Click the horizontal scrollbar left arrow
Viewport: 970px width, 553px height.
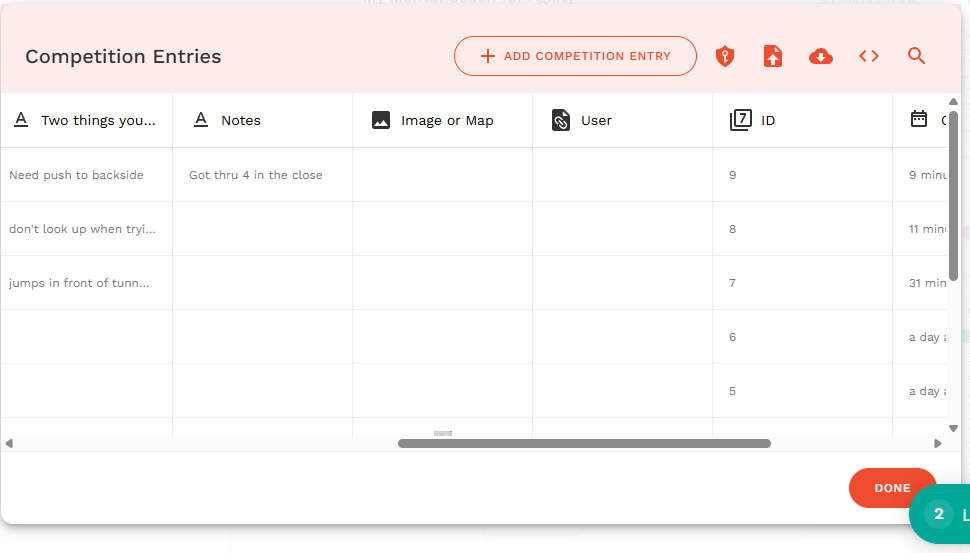(x=9, y=444)
